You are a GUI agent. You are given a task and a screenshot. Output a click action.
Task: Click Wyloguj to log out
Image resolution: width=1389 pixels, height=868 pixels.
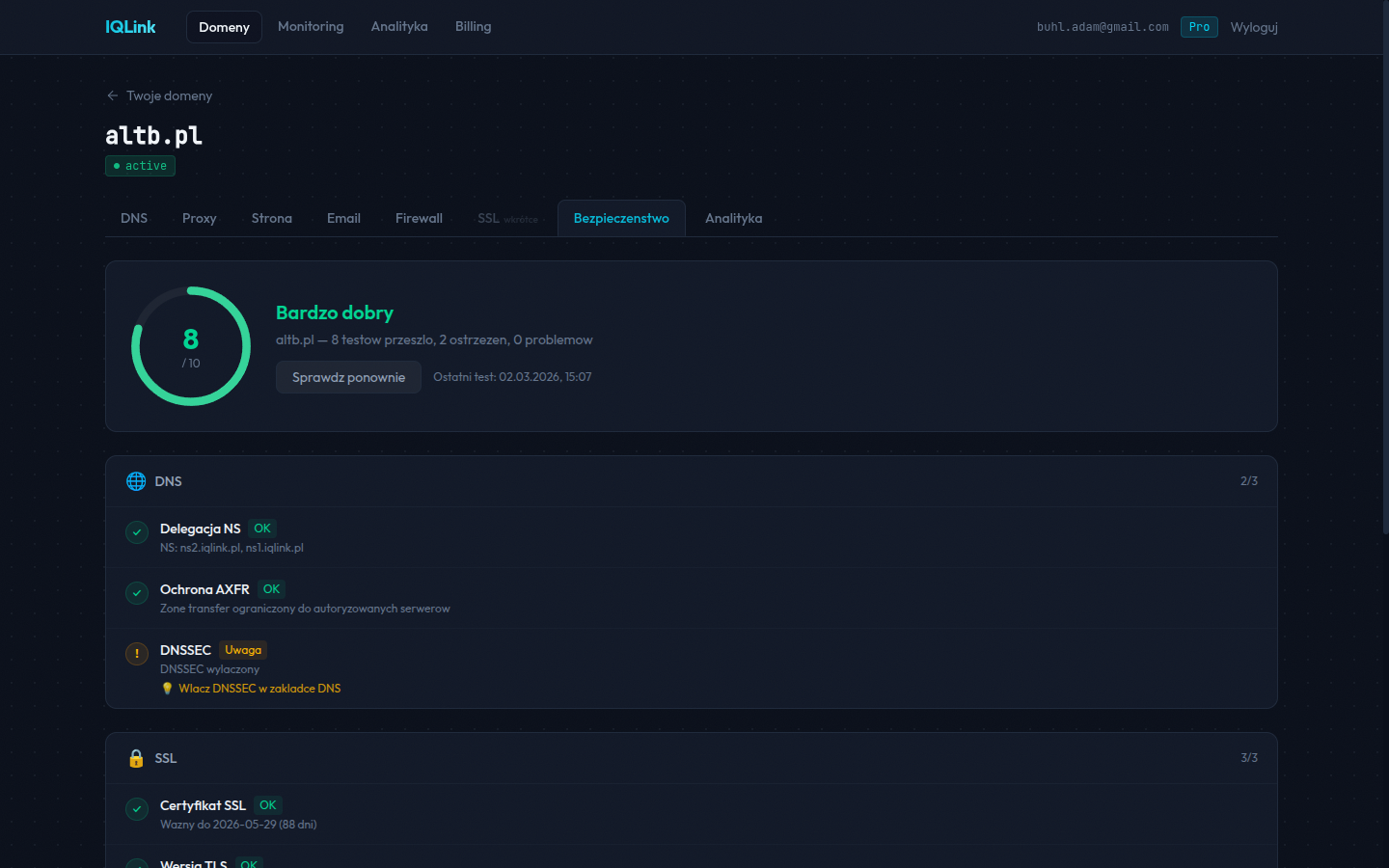[x=1254, y=27]
